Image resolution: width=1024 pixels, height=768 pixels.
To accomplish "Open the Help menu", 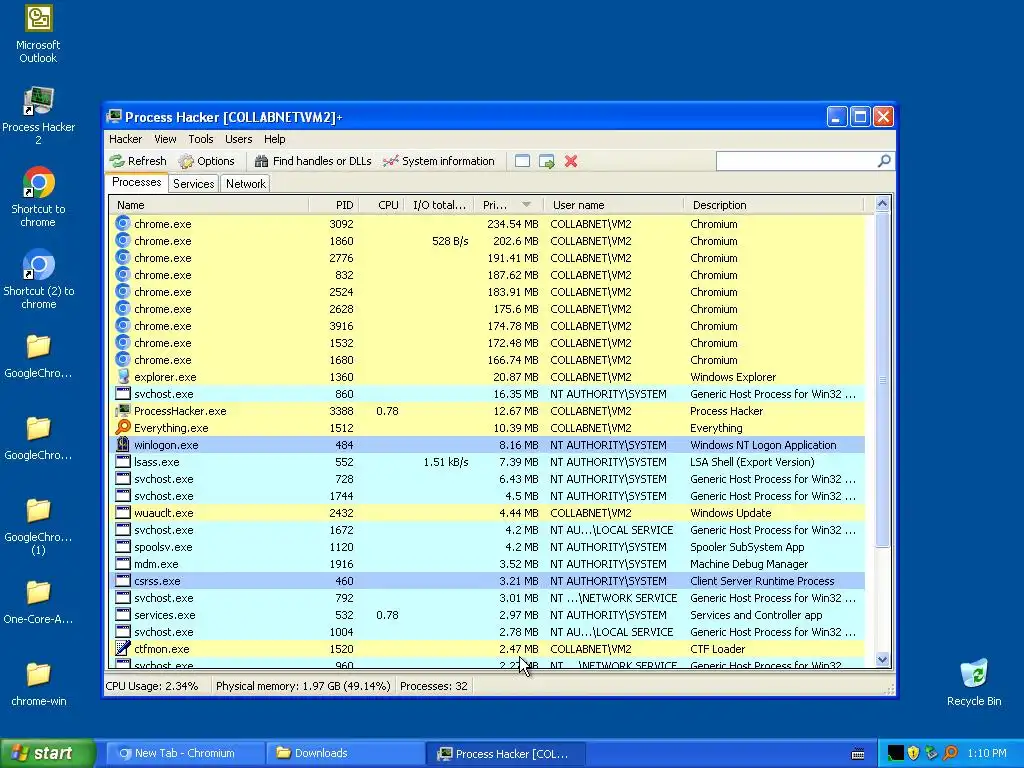I will click(274, 139).
